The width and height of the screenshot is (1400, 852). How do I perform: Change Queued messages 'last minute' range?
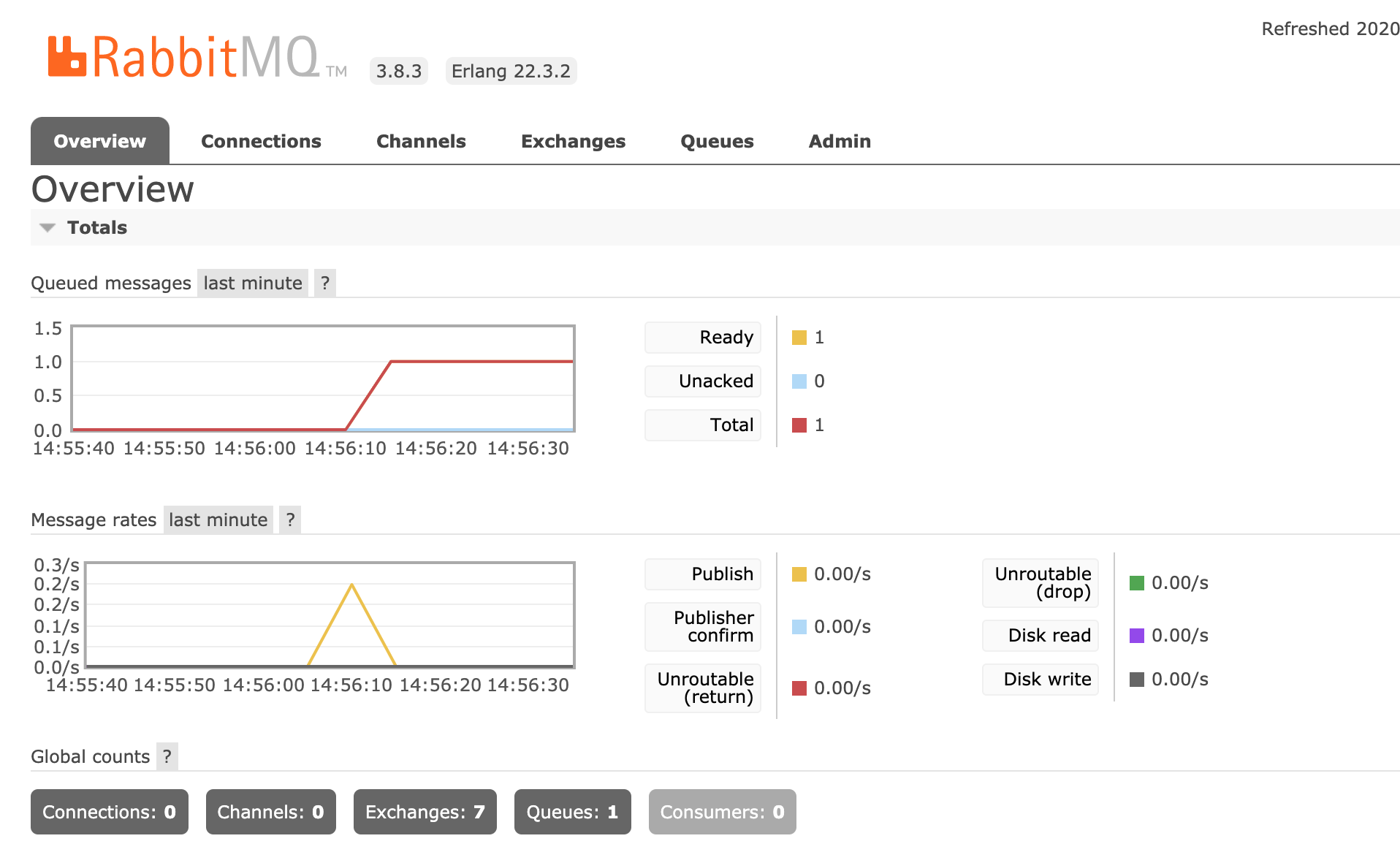click(x=253, y=283)
